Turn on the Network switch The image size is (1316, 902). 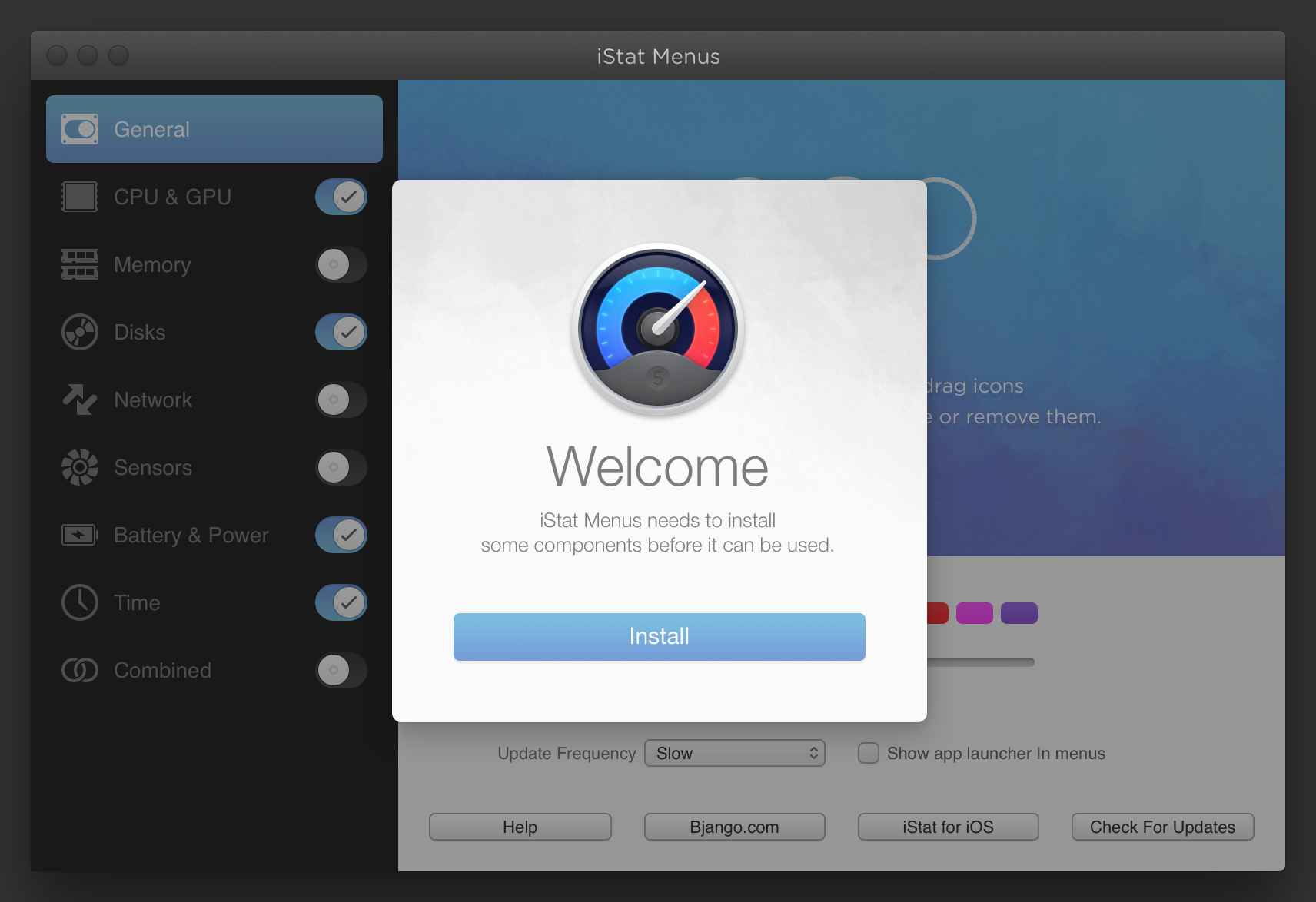click(341, 400)
